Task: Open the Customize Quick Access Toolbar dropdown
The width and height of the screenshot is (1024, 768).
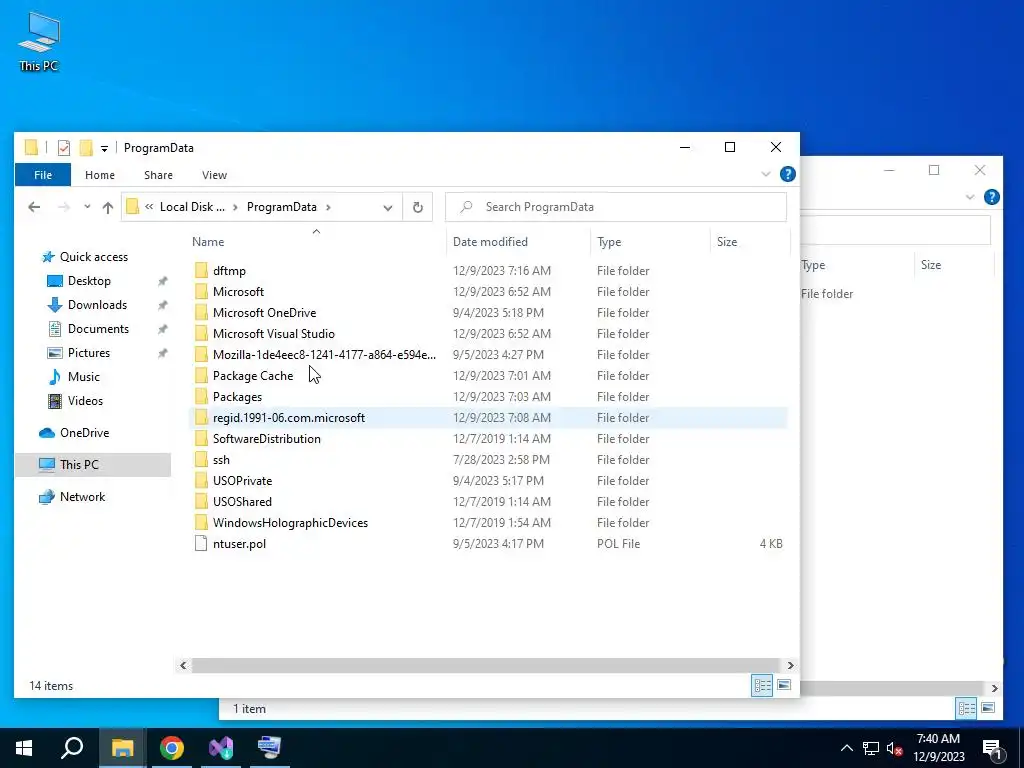Action: pyautogui.click(x=104, y=148)
